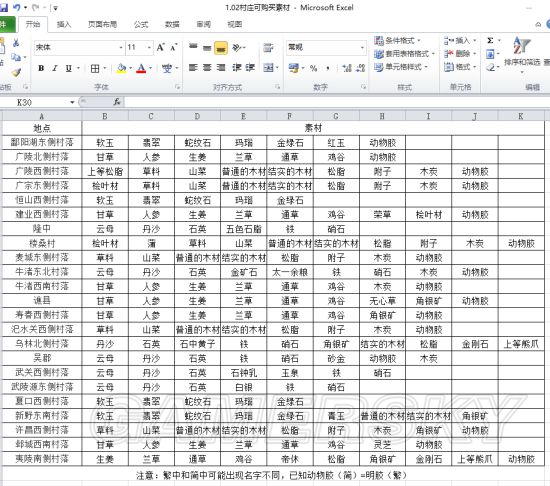The height and width of the screenshot is (486, 550).
Task: Open the 公式 (Formulas) tab
Action: [x=141, y=24]
